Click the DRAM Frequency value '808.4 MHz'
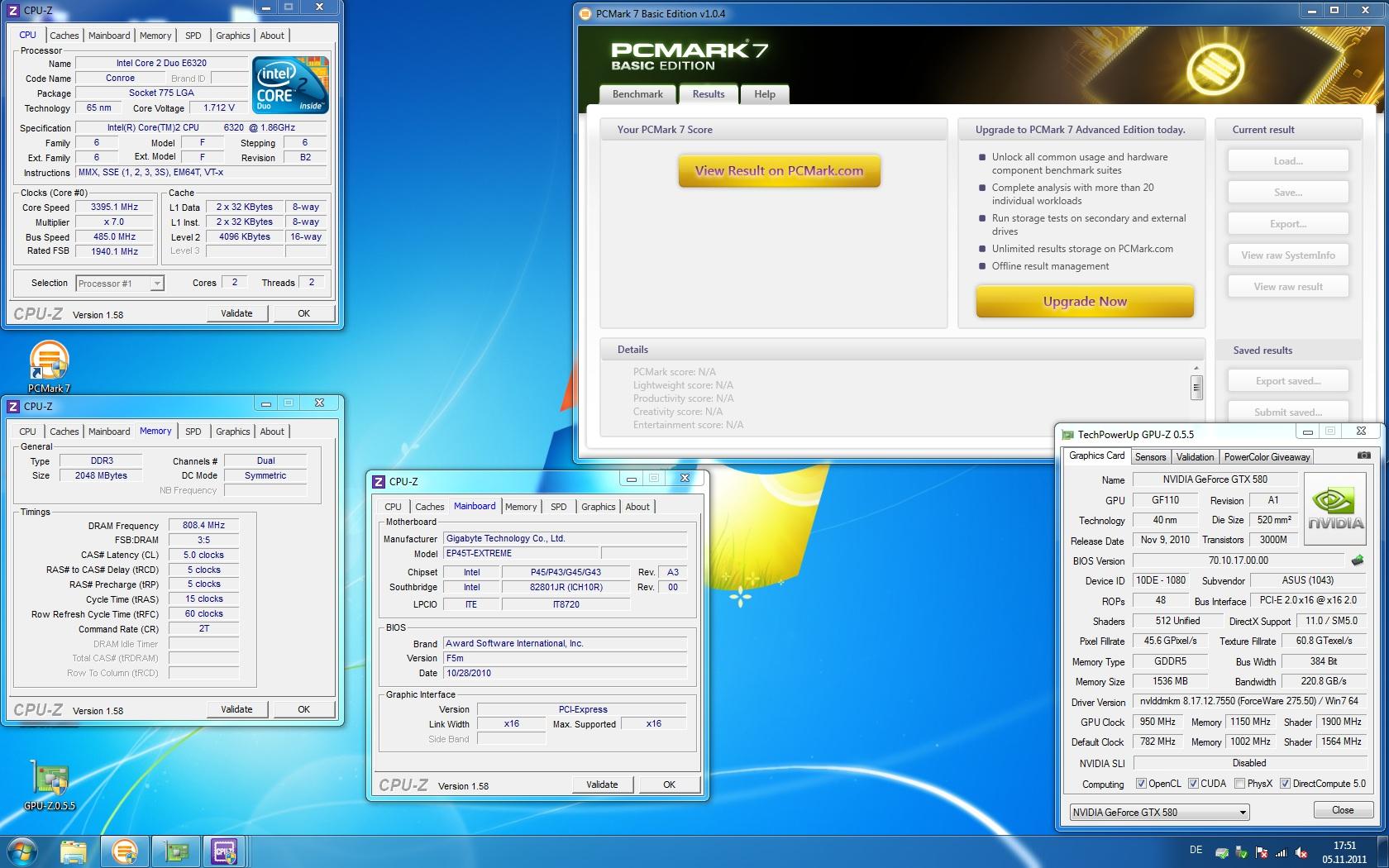The image size is (1389, 868). tap(203, 525)
